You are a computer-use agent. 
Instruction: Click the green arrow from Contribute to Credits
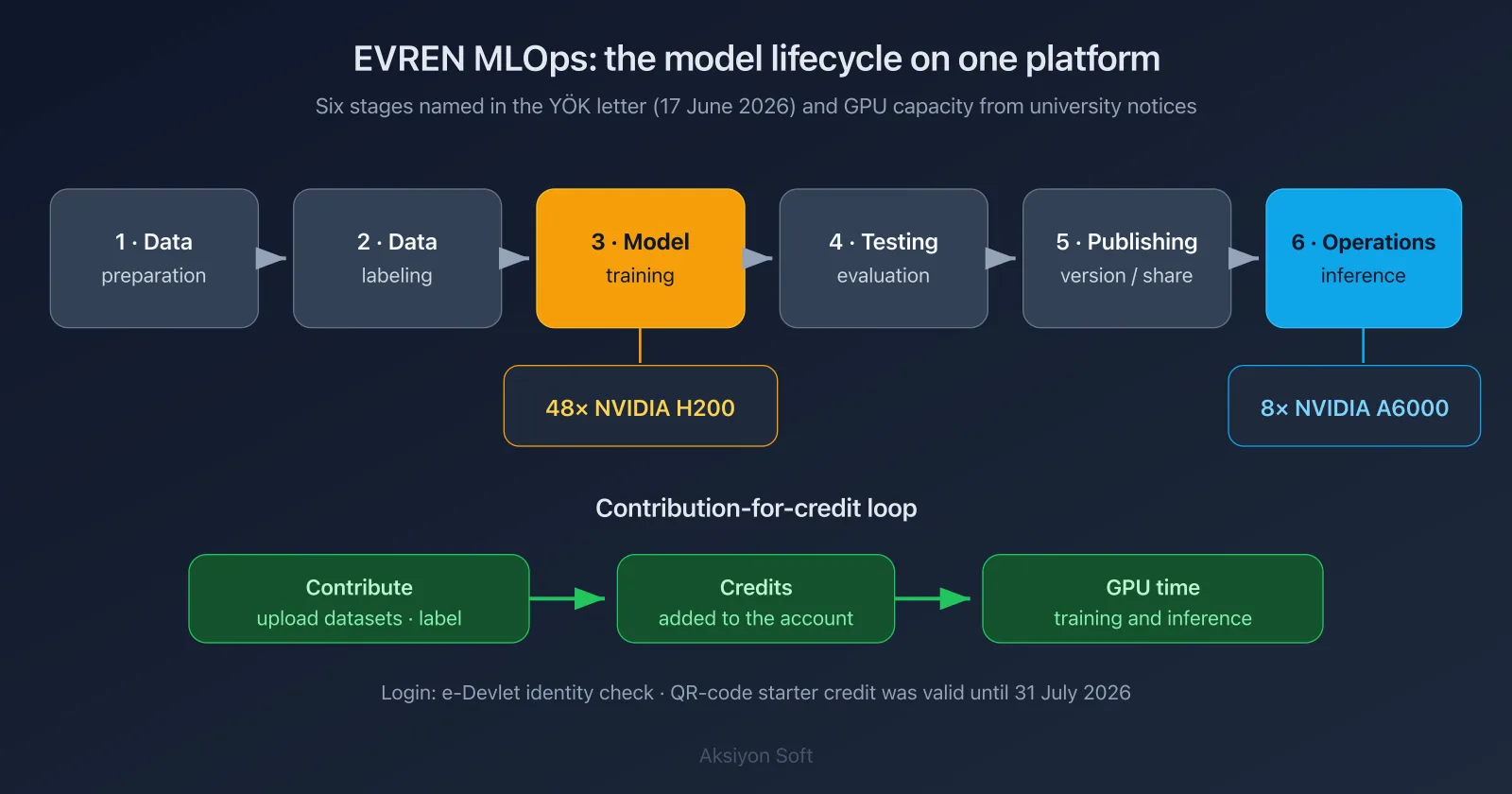click(567, 598)
